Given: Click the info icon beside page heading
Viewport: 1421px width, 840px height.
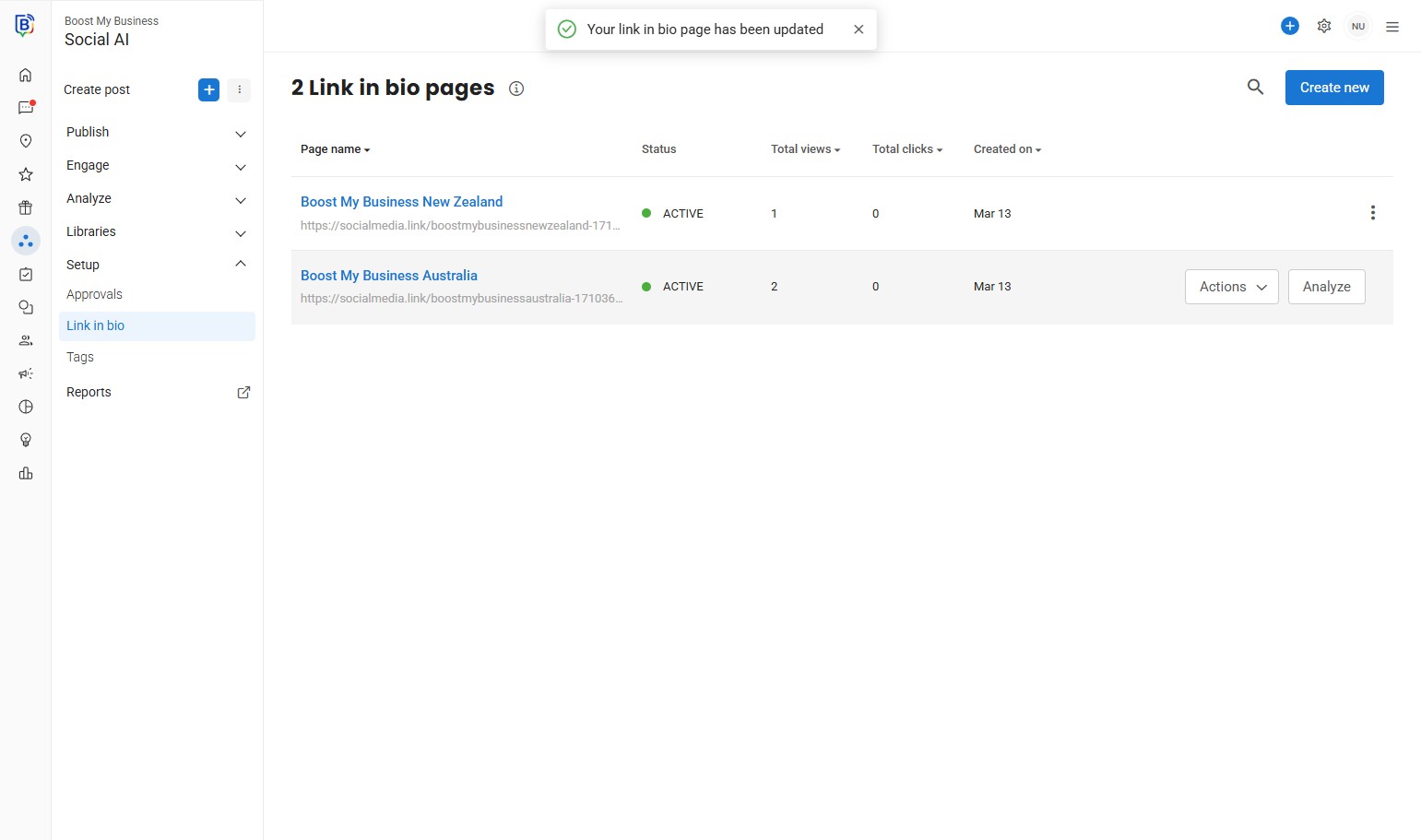Looking at the screenshot, I should (x=516, y=89).
